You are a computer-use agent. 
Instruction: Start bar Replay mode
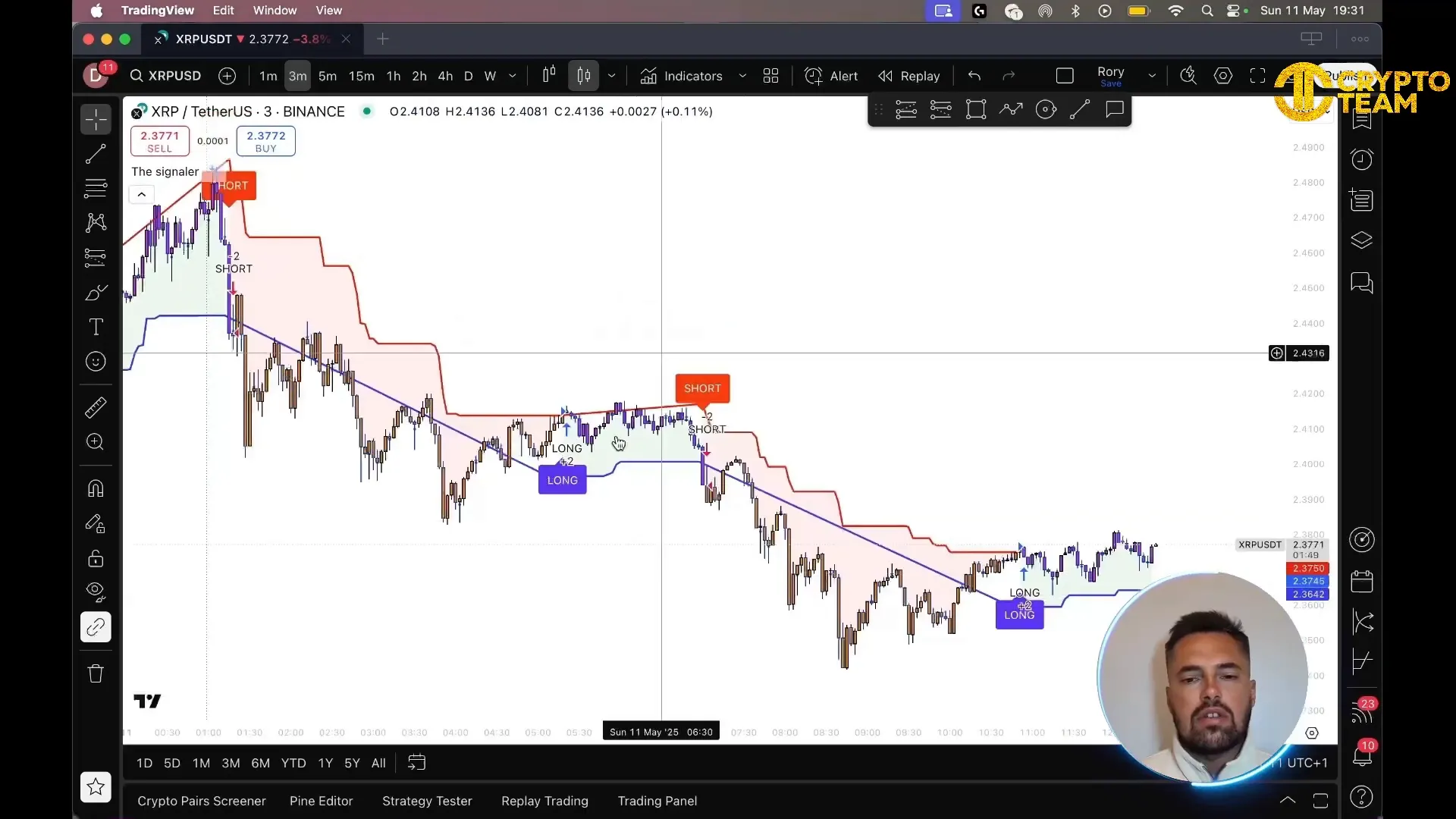coord(908,76)
